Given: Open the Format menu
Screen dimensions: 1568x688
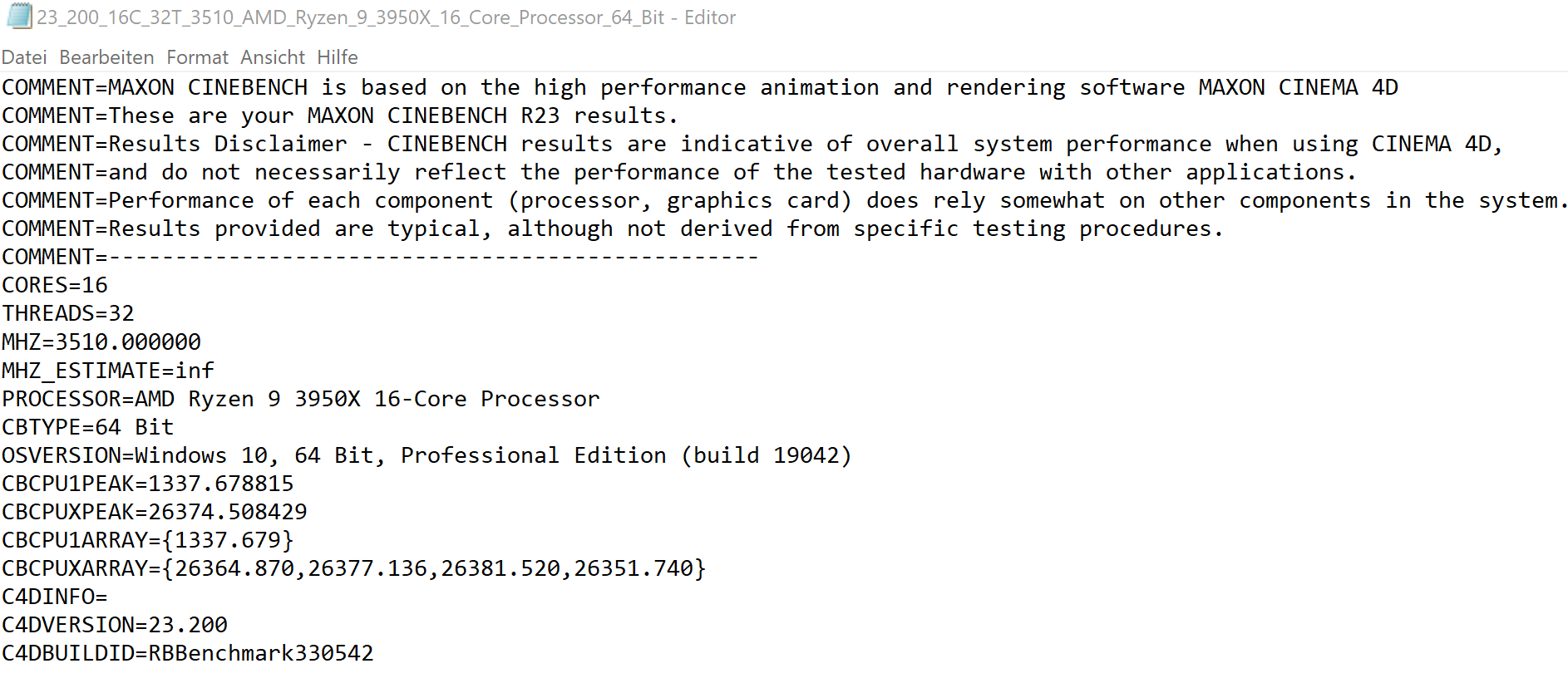Looking at the screenshot, I should point(197,57).
